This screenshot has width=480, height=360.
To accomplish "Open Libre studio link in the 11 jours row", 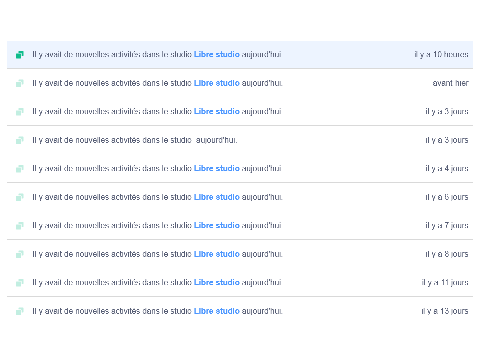I will 217,282.
